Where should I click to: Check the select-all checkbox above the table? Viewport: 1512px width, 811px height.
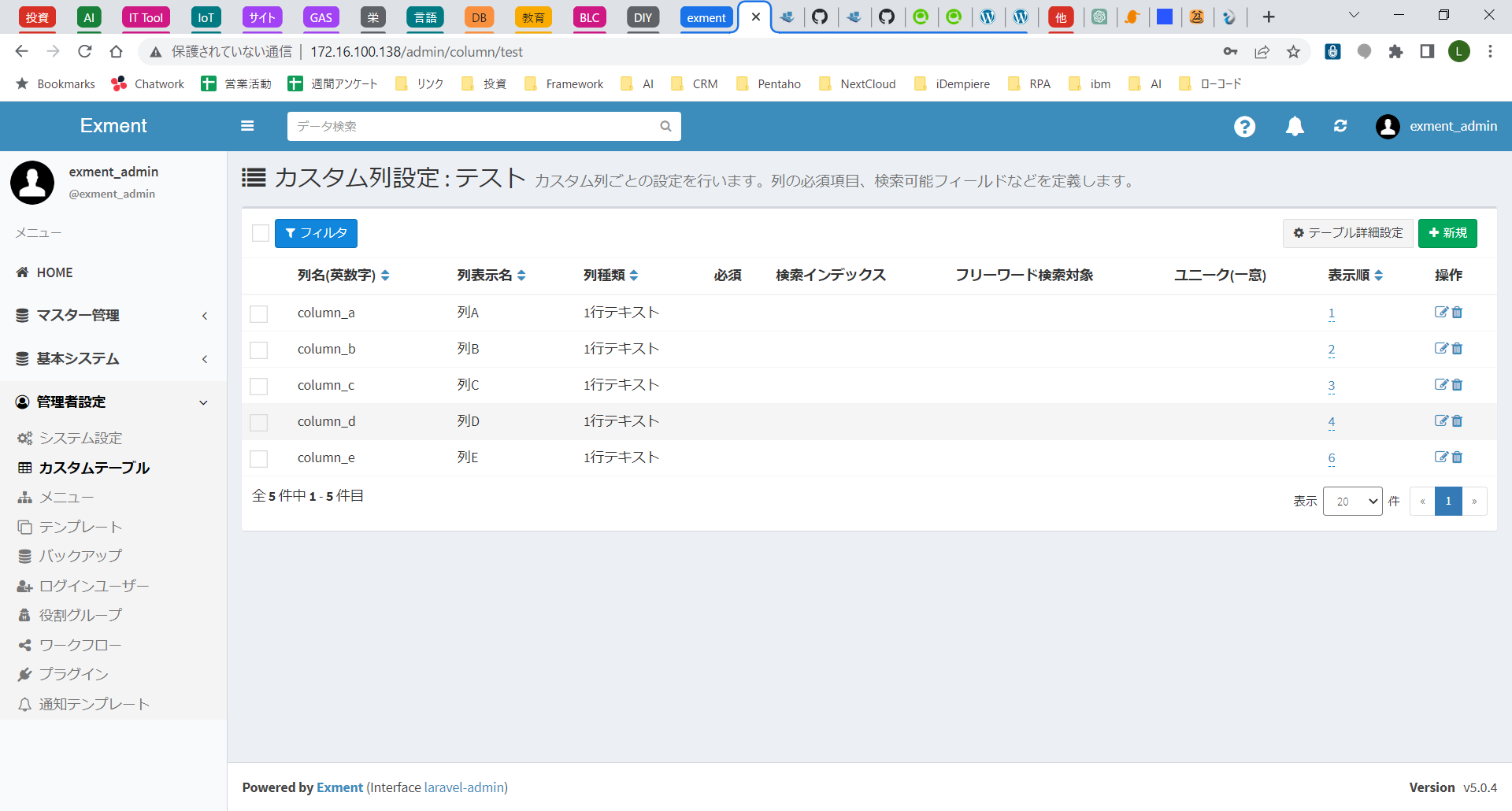click(260, 233)
